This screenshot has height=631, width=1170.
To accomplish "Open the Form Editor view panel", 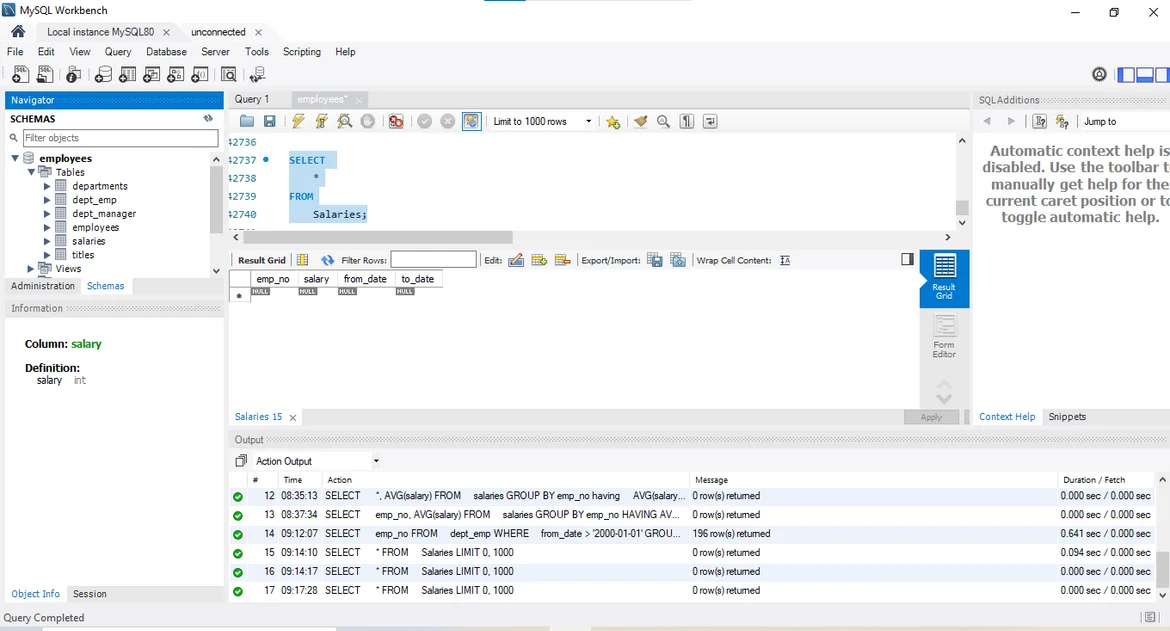I will click(x=944, y=336).
